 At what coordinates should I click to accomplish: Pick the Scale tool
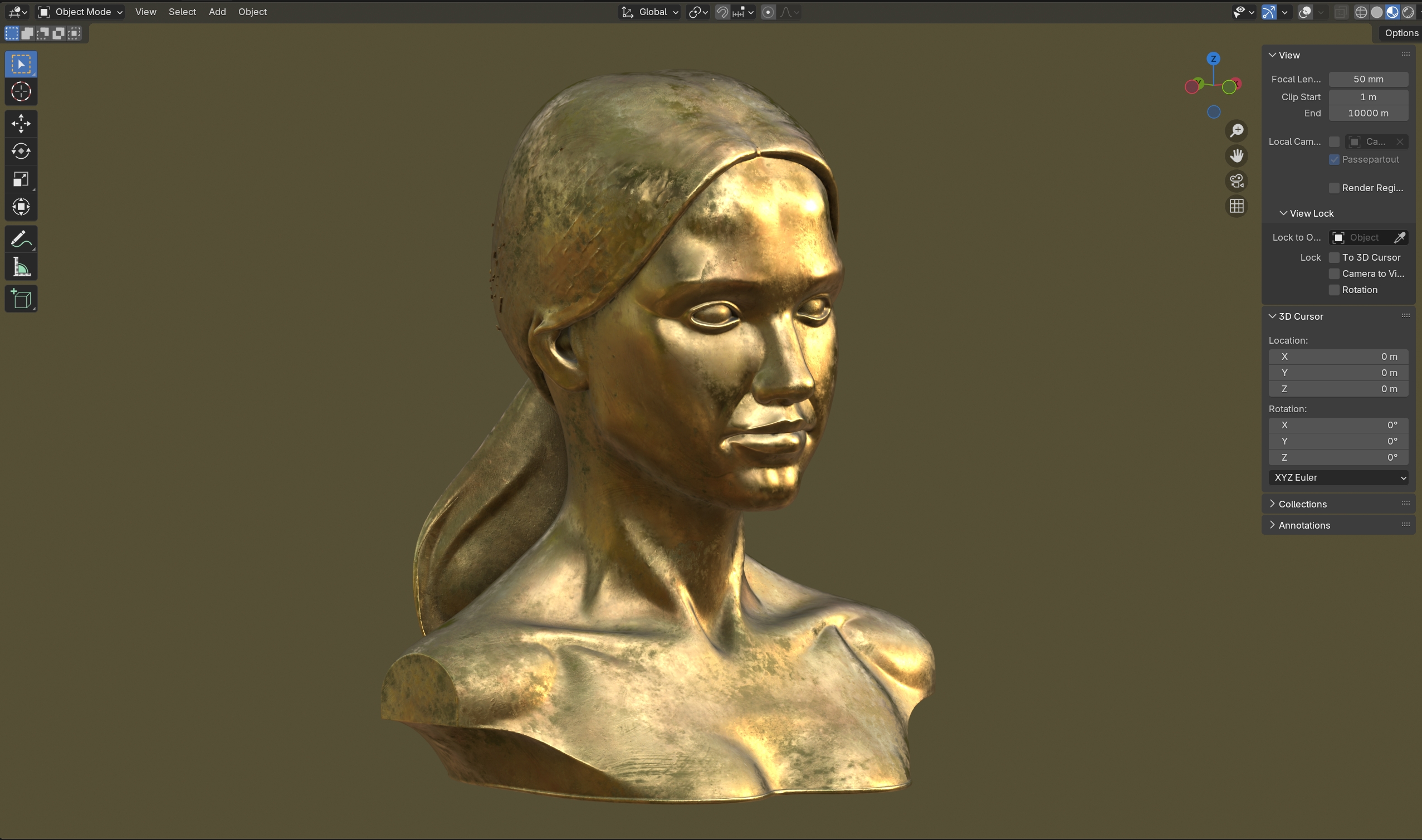[x=21, y=179]
